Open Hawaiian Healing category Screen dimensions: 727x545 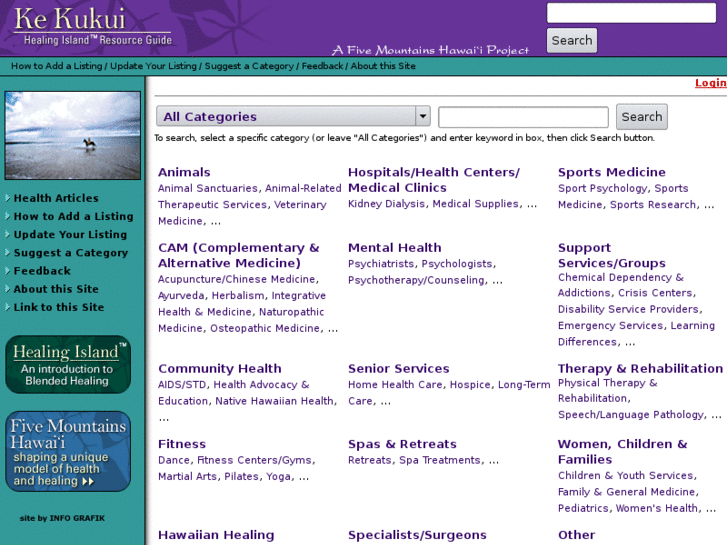pos(216,535)
